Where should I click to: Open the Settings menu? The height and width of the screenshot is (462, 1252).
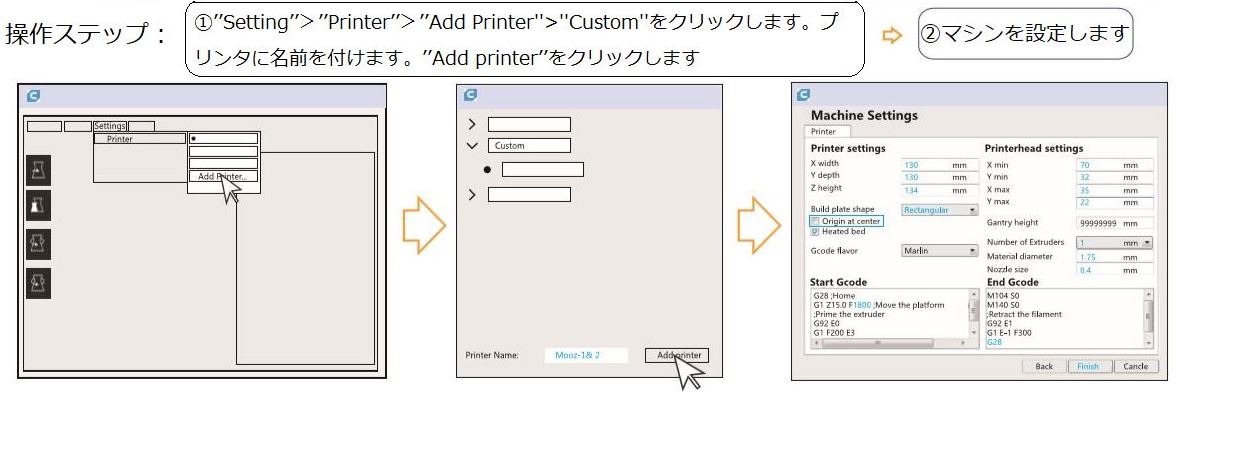click(x=110, y=126)
